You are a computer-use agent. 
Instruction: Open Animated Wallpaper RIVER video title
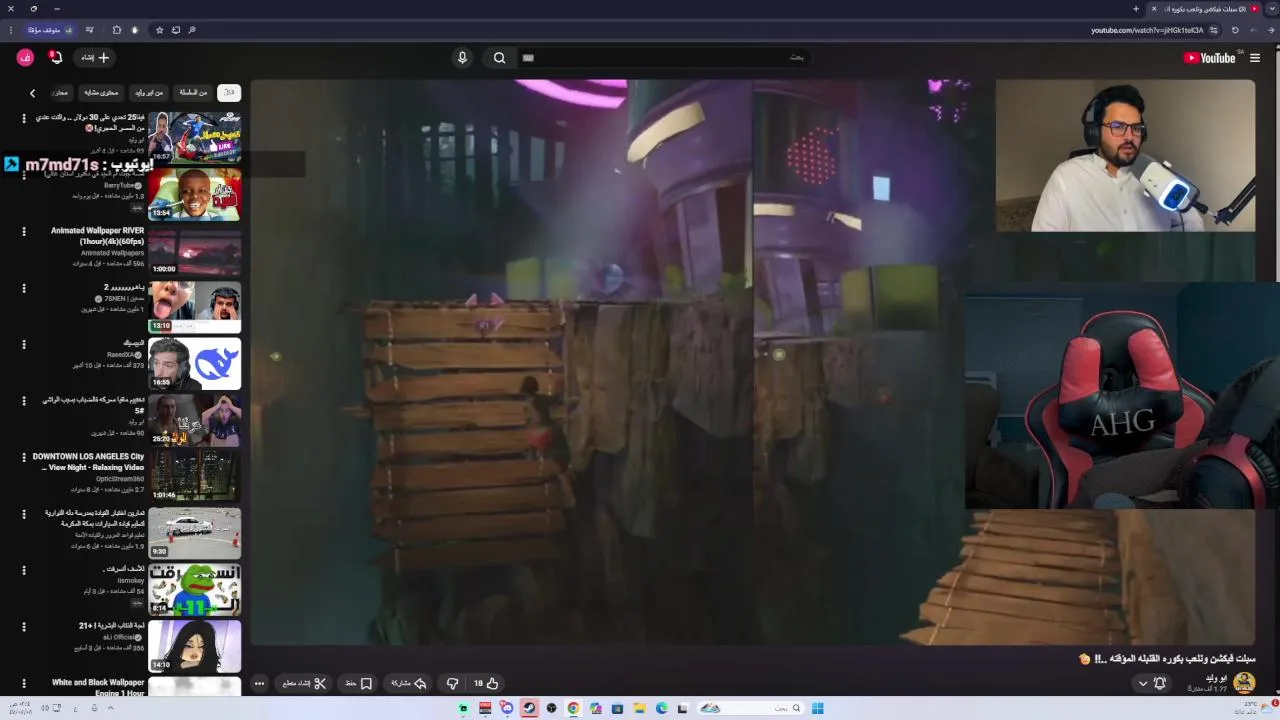(x=98, y=236)
